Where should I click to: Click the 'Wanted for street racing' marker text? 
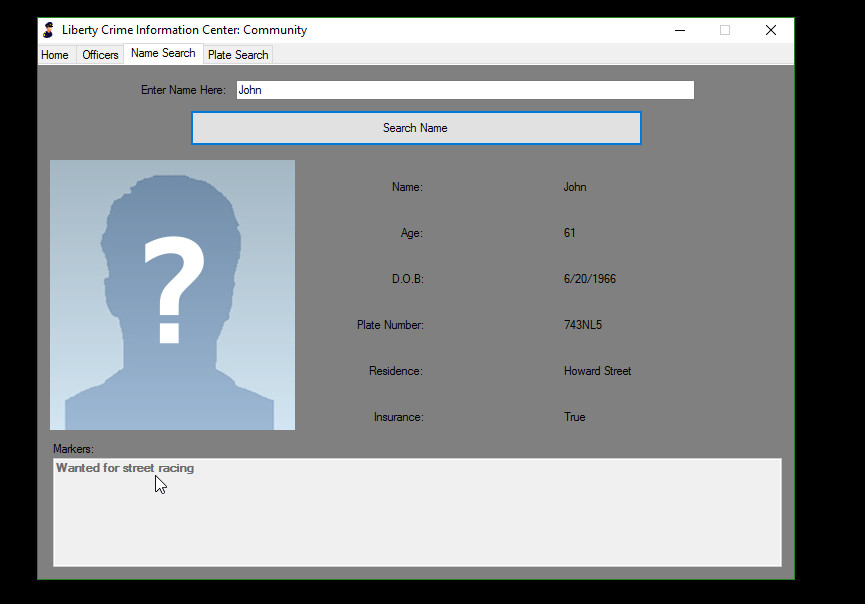pos(125,468)
